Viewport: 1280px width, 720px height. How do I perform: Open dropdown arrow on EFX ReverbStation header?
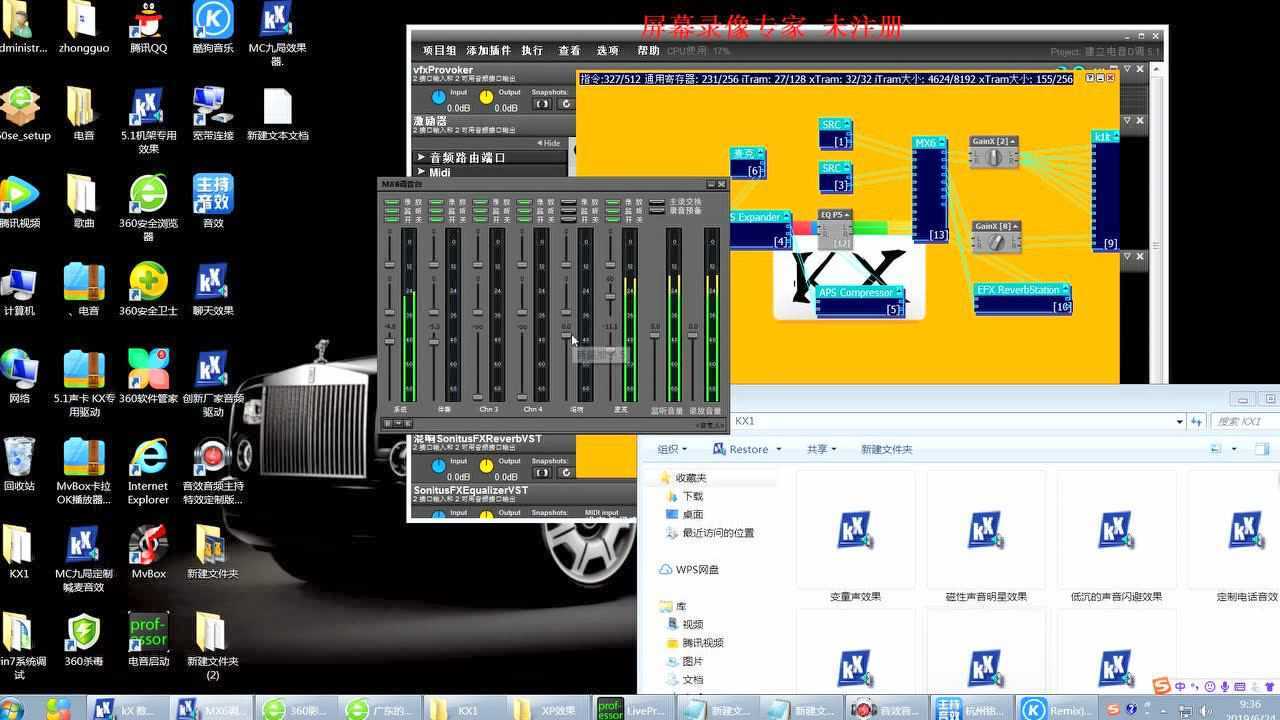click(1066, 290)
